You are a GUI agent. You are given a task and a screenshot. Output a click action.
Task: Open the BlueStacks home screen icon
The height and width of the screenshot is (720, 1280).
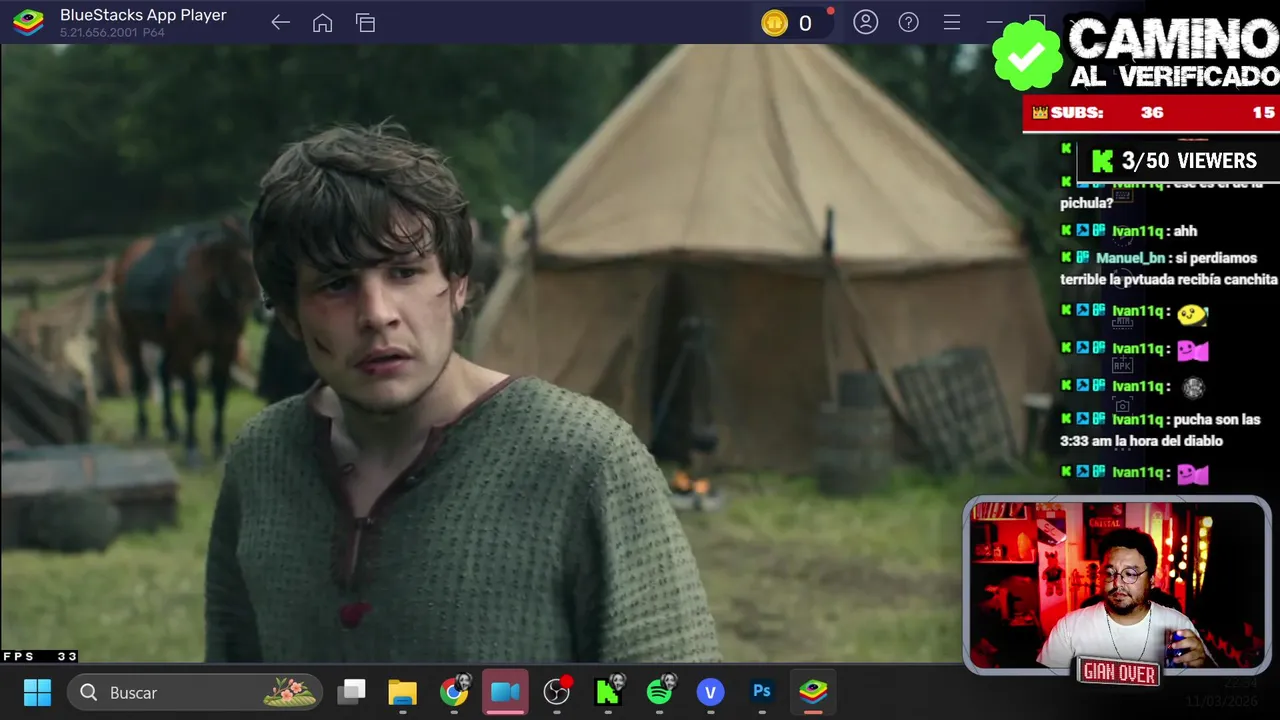pyautogui.click(x=322, y=23)
